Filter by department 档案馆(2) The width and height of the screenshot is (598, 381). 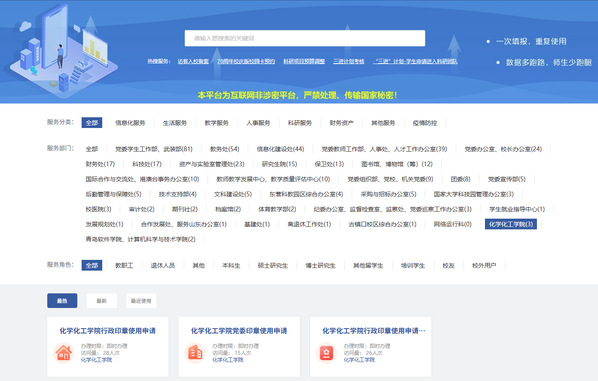click(x=228, y=209)
